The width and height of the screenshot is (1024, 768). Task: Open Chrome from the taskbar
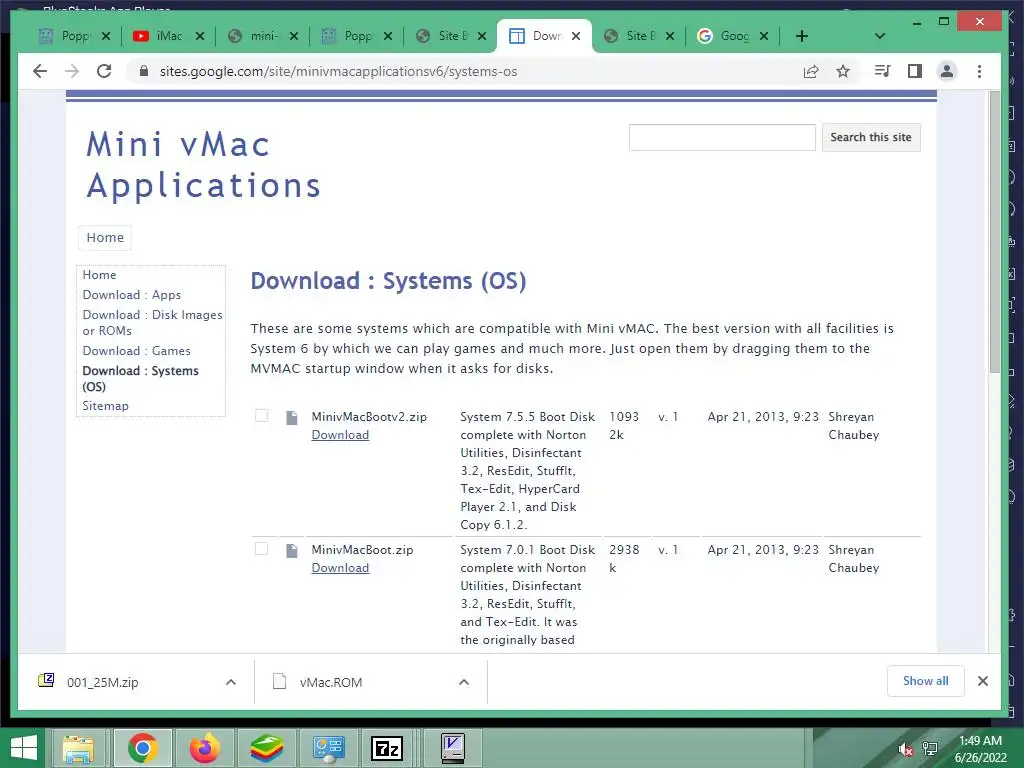click(142, 748)
